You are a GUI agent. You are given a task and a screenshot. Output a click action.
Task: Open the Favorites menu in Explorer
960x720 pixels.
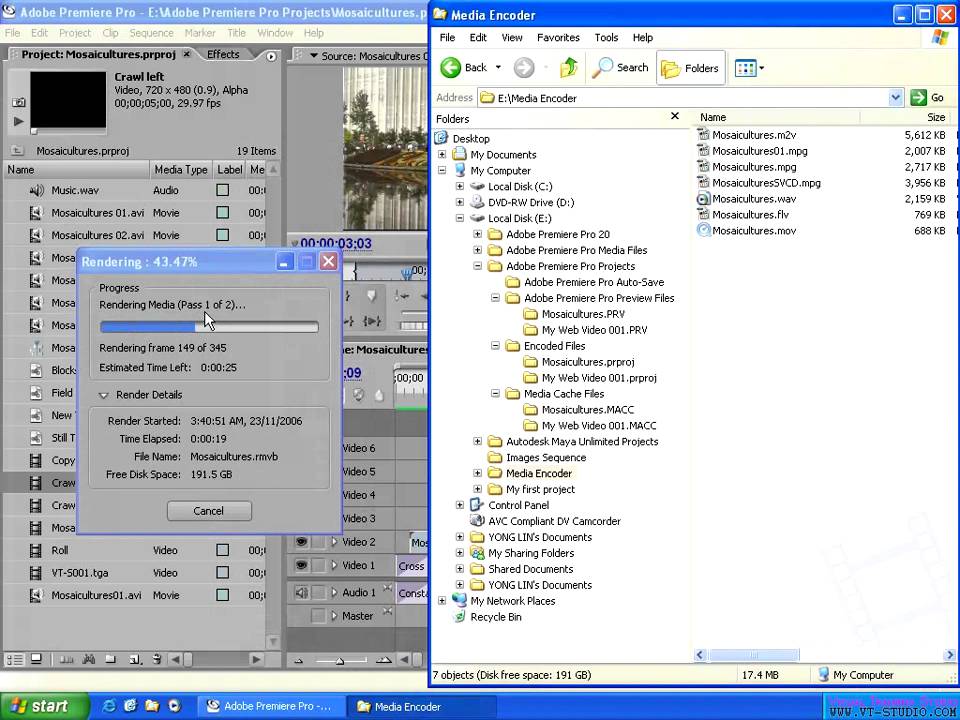point(558,37)
